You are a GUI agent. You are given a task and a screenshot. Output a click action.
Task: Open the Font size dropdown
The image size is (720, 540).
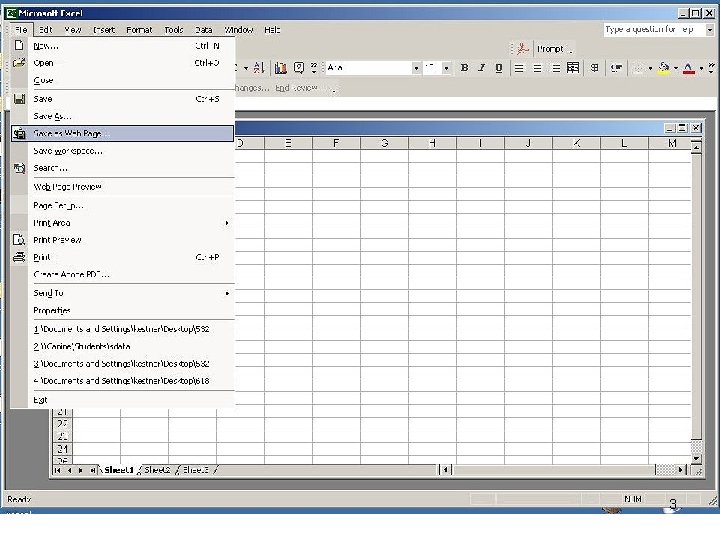coord(446,68)
